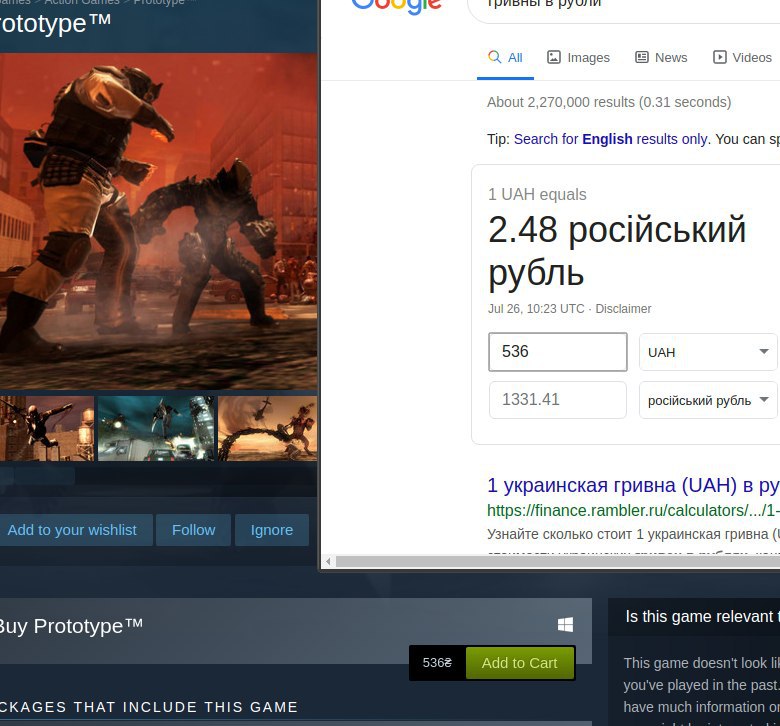
Task: Select the blue street explosion thumbnail
Action: coord(156,428)
